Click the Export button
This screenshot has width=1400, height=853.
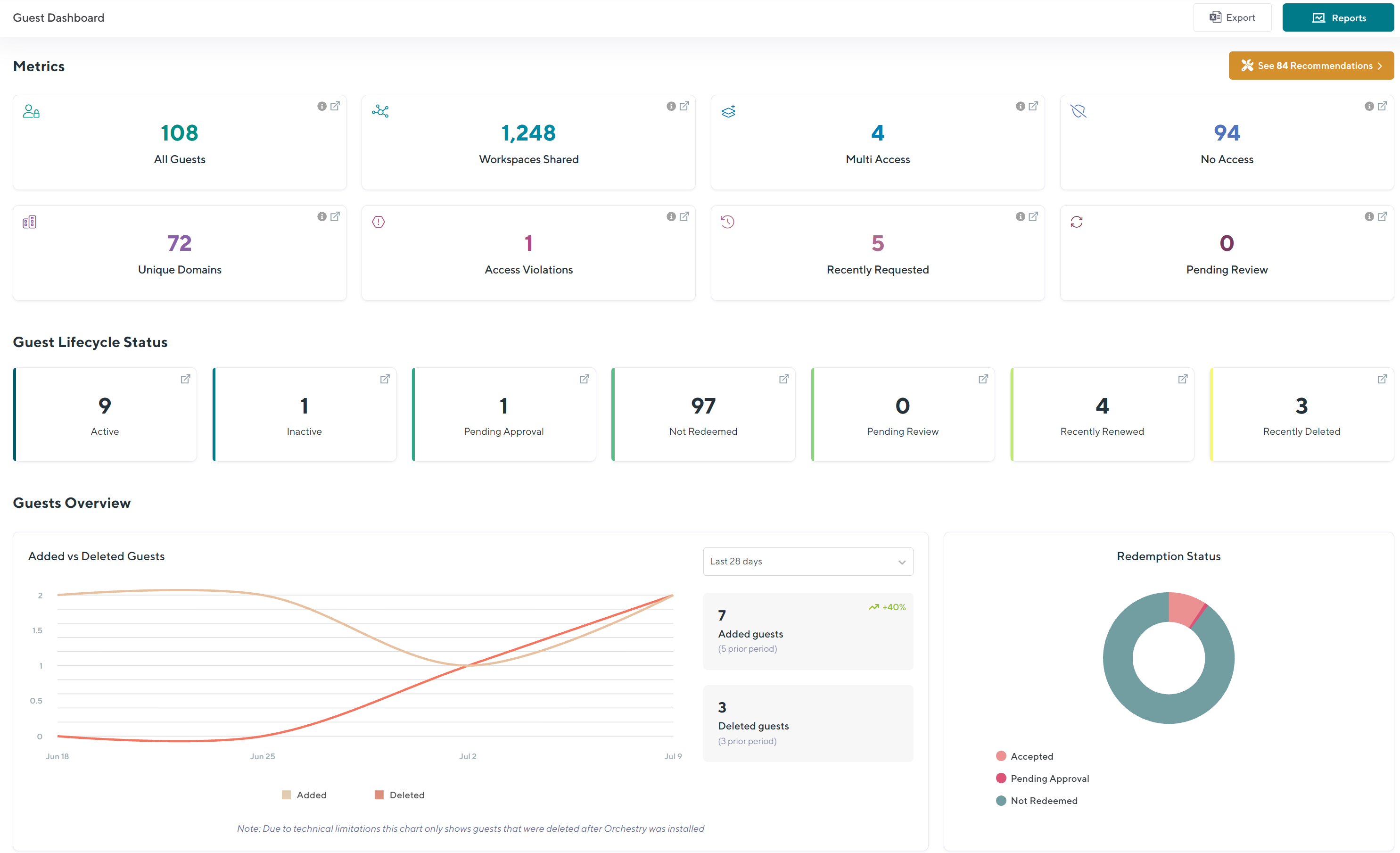point(1232,17)
